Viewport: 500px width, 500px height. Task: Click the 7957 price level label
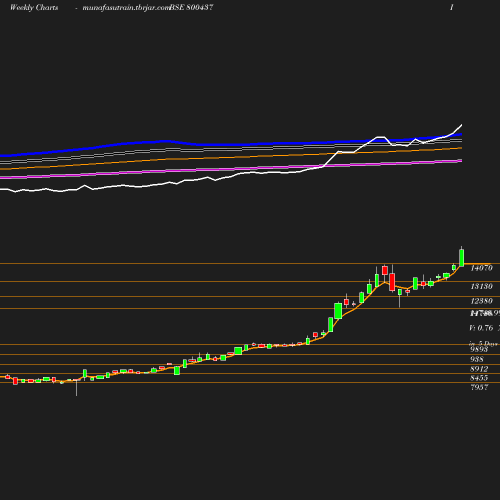[479, 387]
